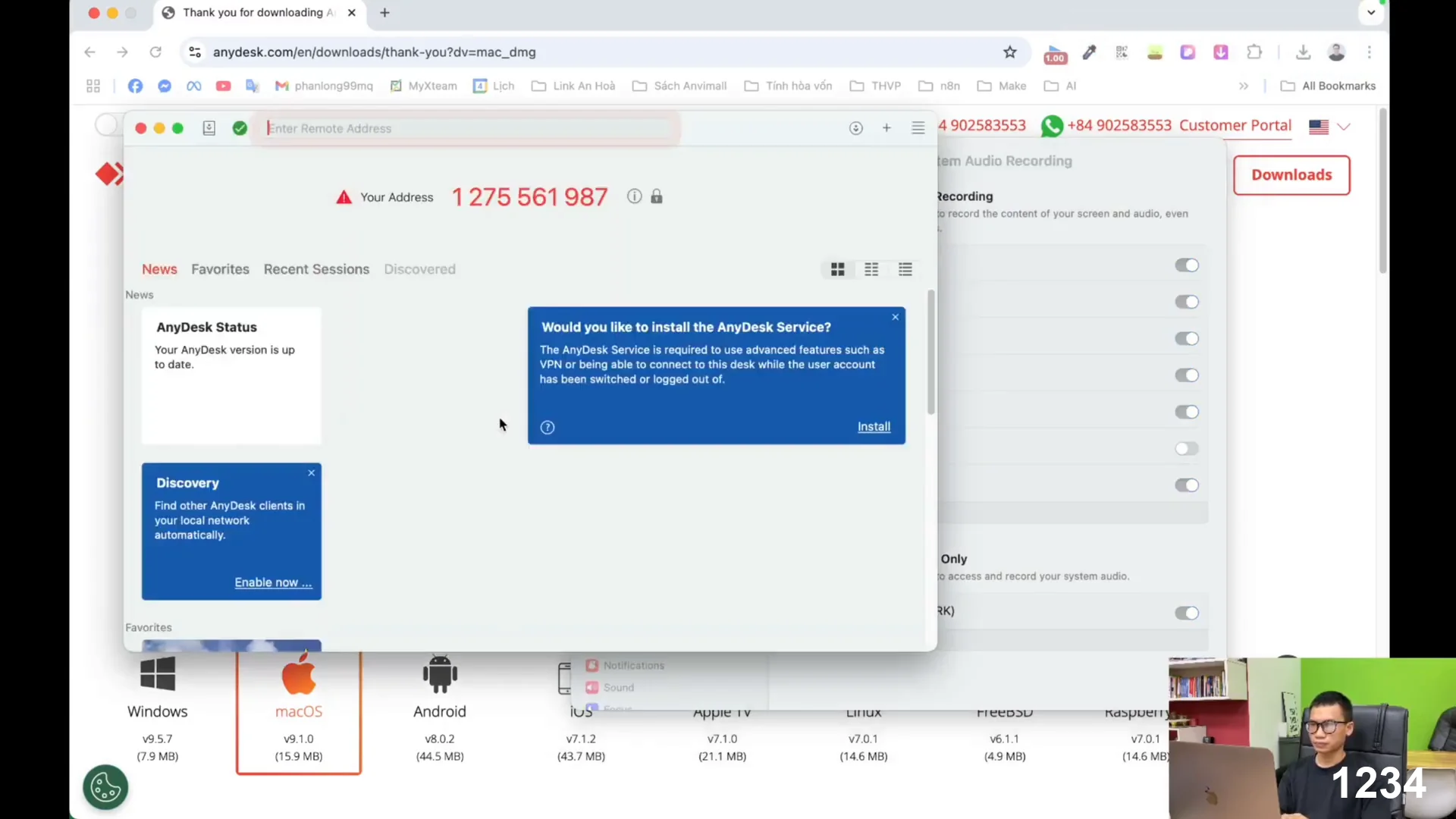
Task: Click the red Downloads button
Action: point(1291,175)
